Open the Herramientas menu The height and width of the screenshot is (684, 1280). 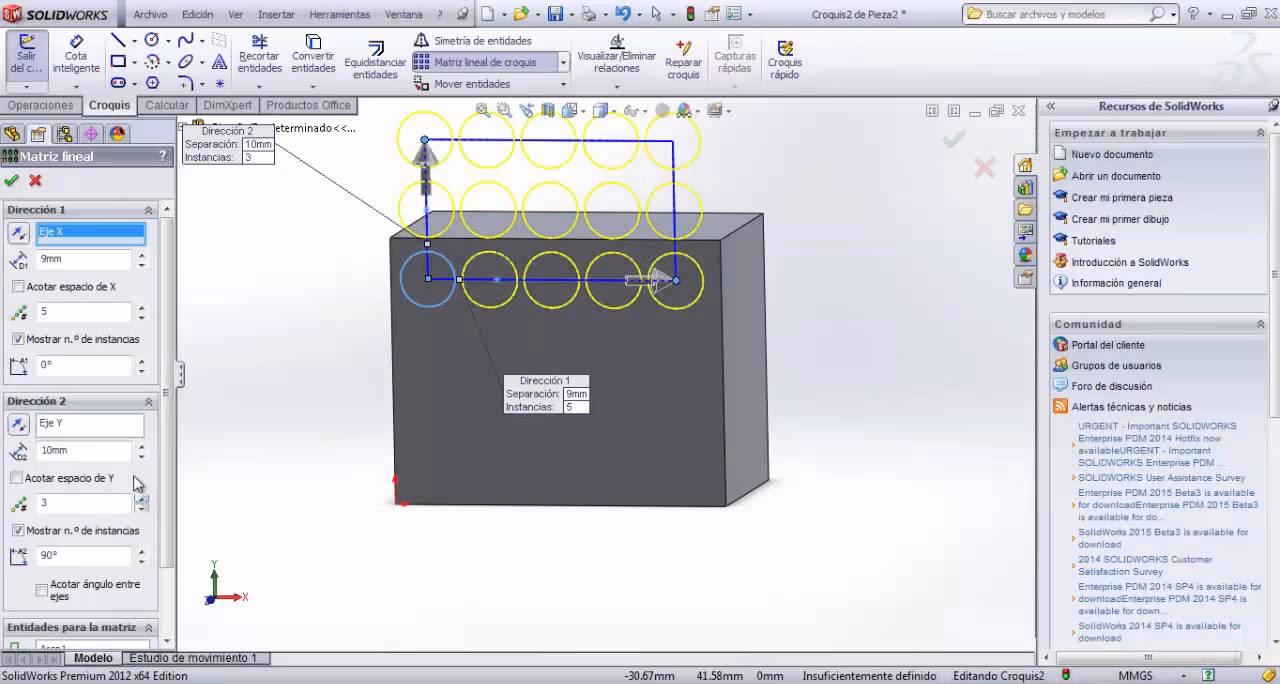click(339, 14)
